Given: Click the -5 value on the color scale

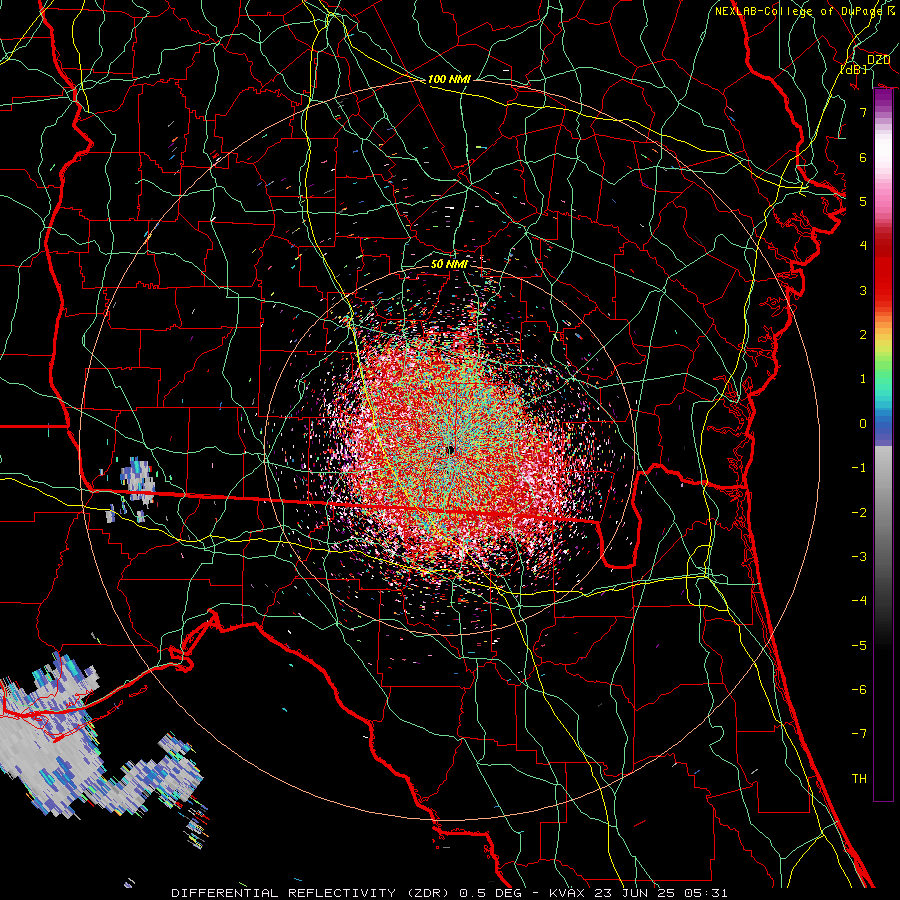Looking at the screenshot, I should (859, 646).
